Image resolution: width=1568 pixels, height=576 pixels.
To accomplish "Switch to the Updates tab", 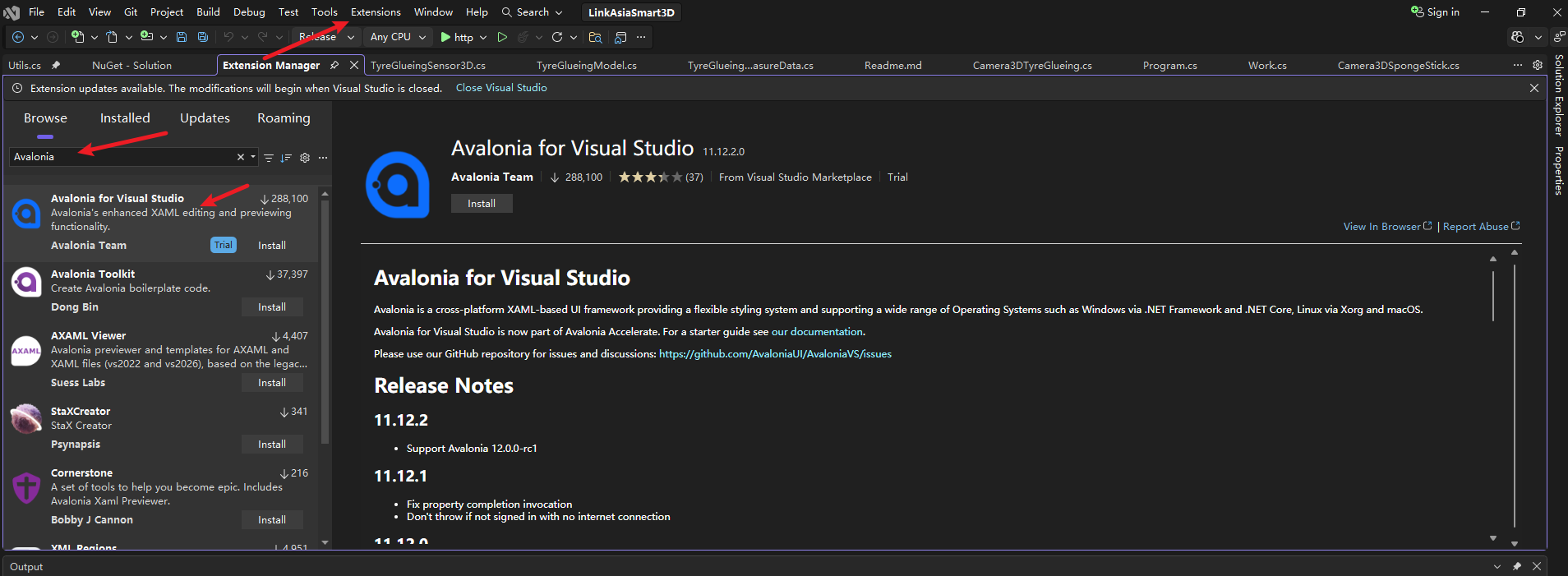I will [x=205, y=118].
